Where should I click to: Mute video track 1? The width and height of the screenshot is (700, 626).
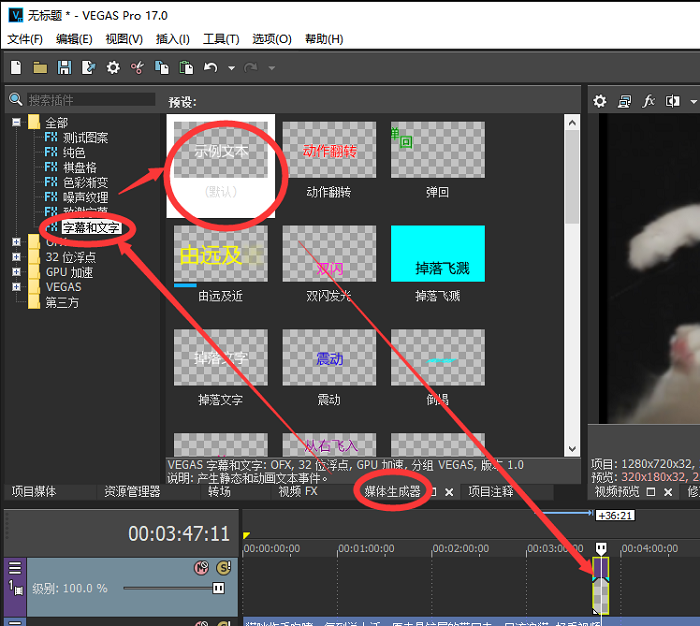tap(201, 568)
